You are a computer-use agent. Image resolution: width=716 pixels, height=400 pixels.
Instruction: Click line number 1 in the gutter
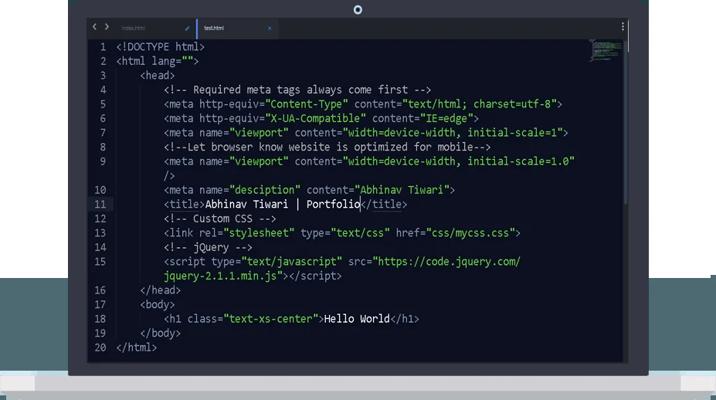[x=103, y=47]
